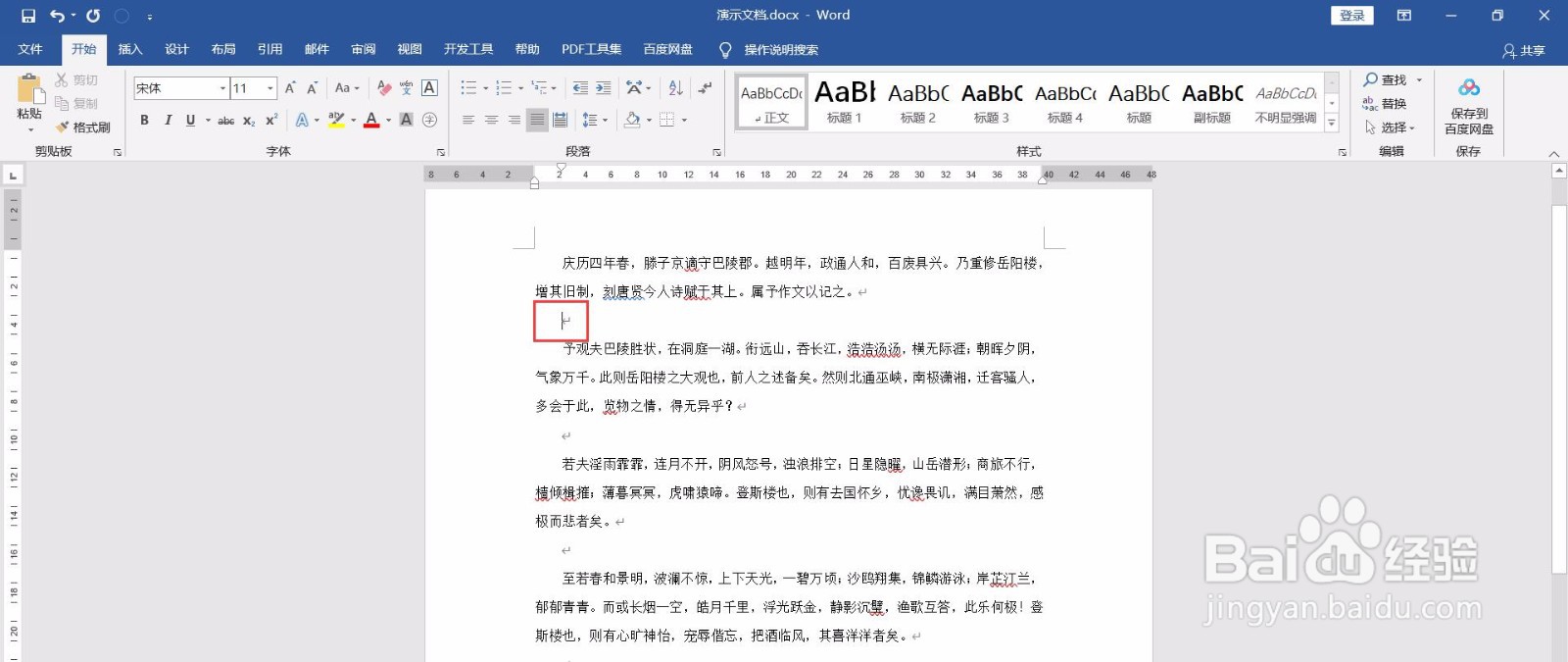Switch to the Layout (布局) tab
1568x662 pixels.
223,49
